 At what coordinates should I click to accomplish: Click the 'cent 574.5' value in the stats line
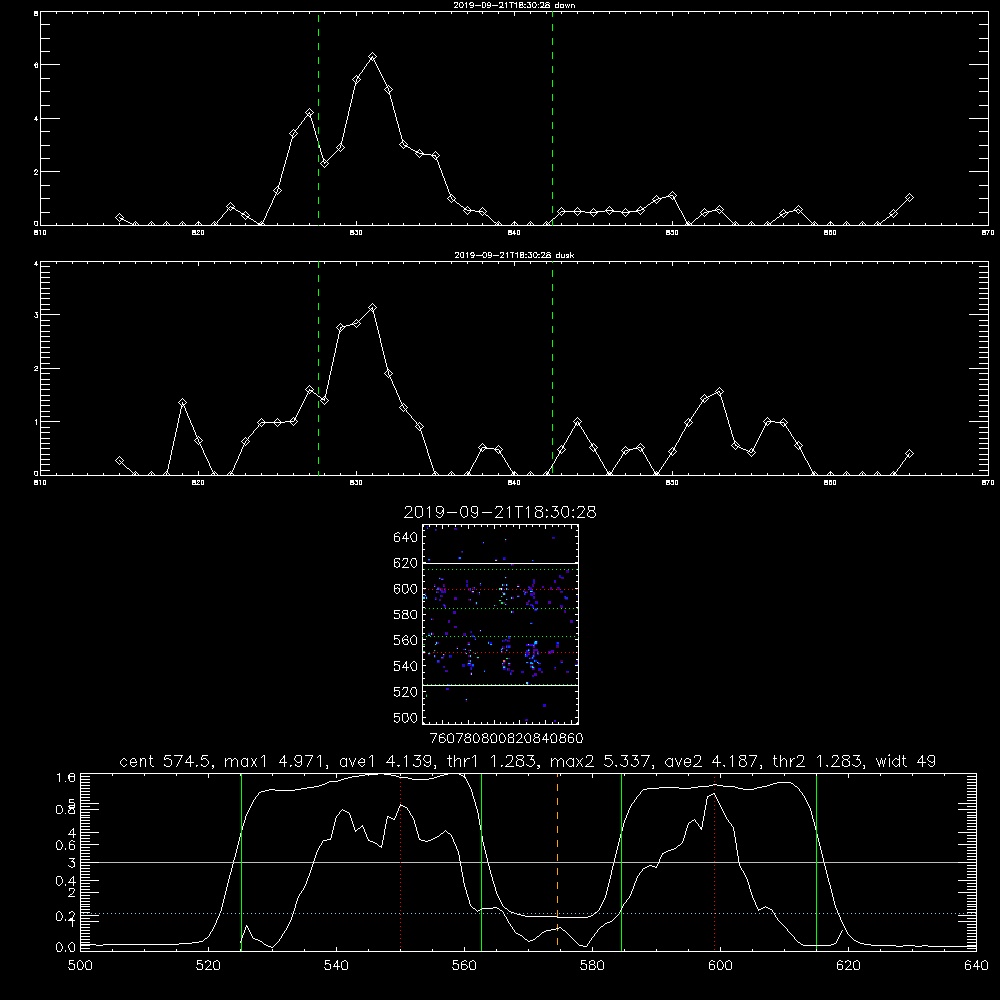coord(167,761)
